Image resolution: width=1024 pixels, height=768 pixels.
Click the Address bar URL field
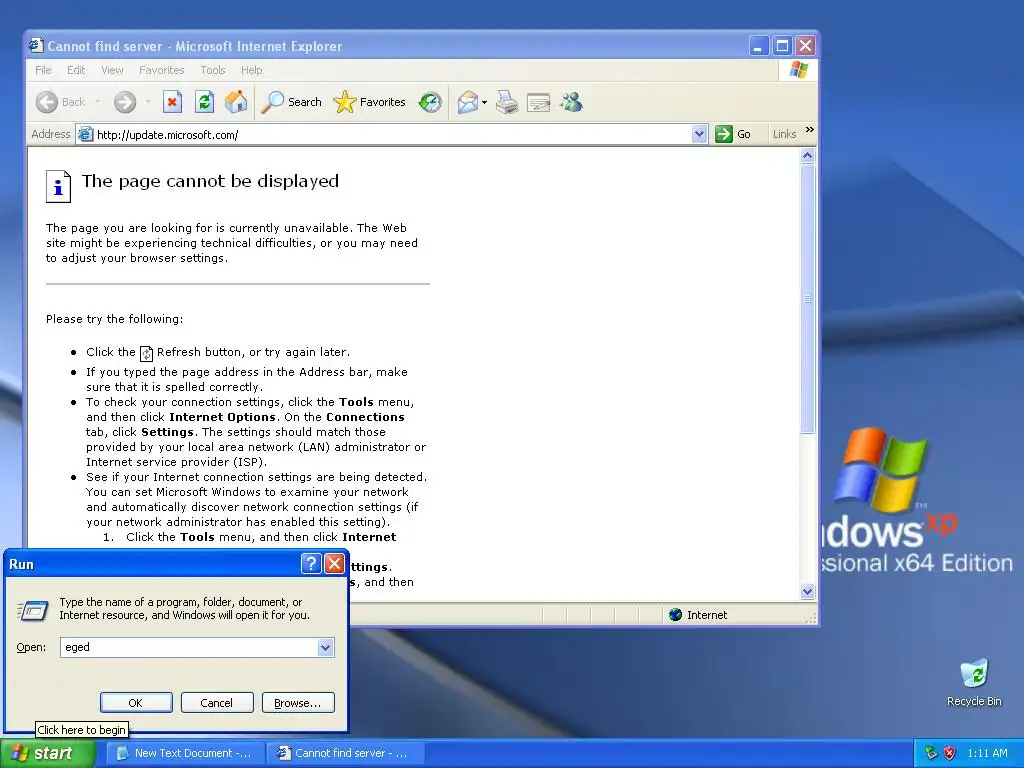(x=392, y=135)
